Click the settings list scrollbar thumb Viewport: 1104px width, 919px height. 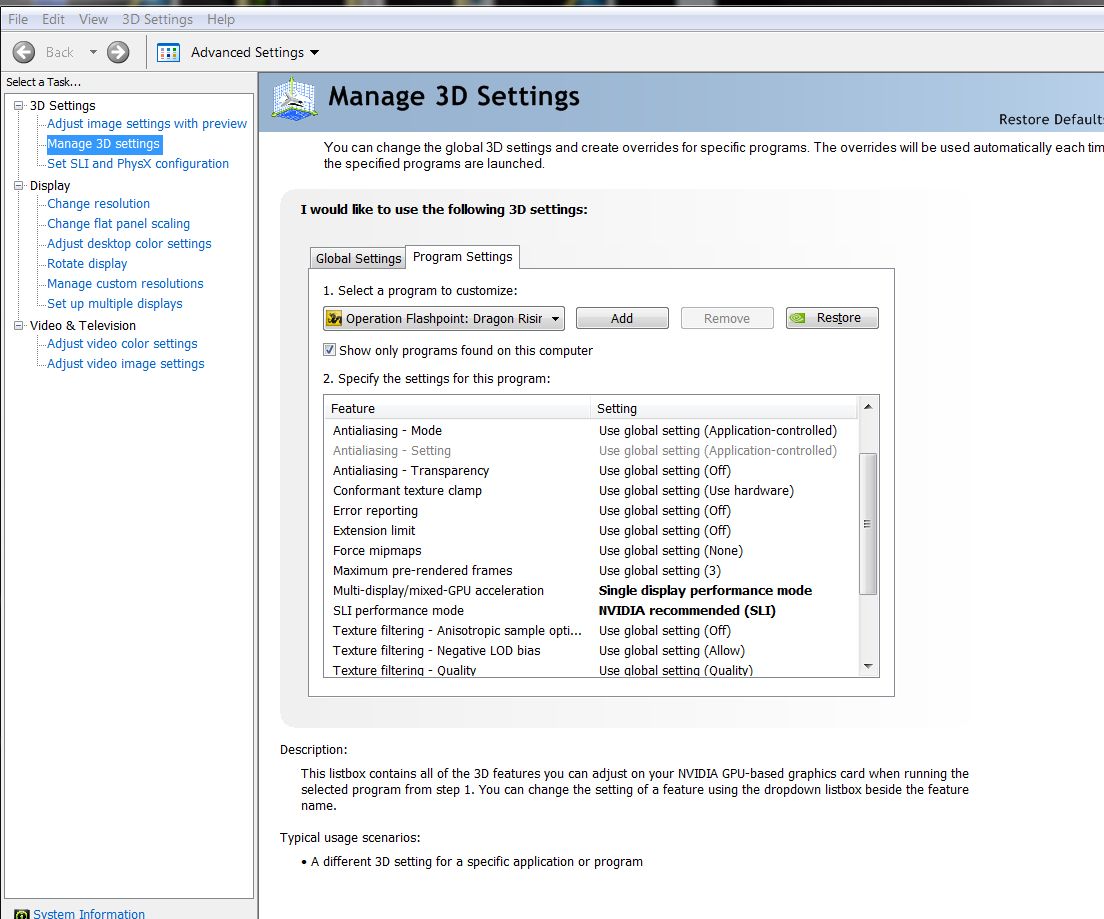tap(868, 524)
